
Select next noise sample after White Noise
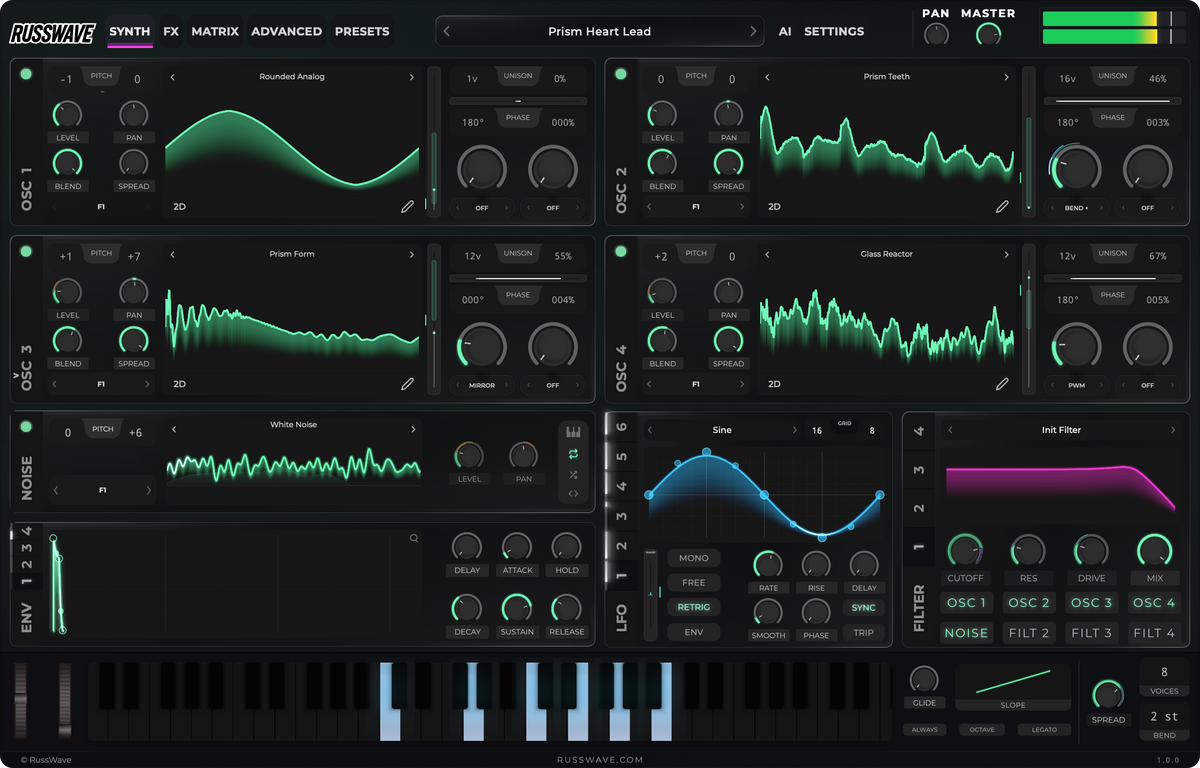tap(412, 430)
